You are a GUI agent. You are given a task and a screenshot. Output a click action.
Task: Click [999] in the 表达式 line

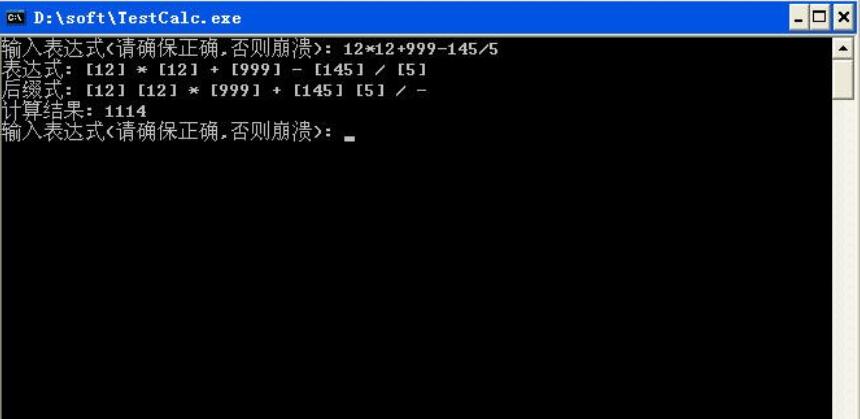(256, 70)
